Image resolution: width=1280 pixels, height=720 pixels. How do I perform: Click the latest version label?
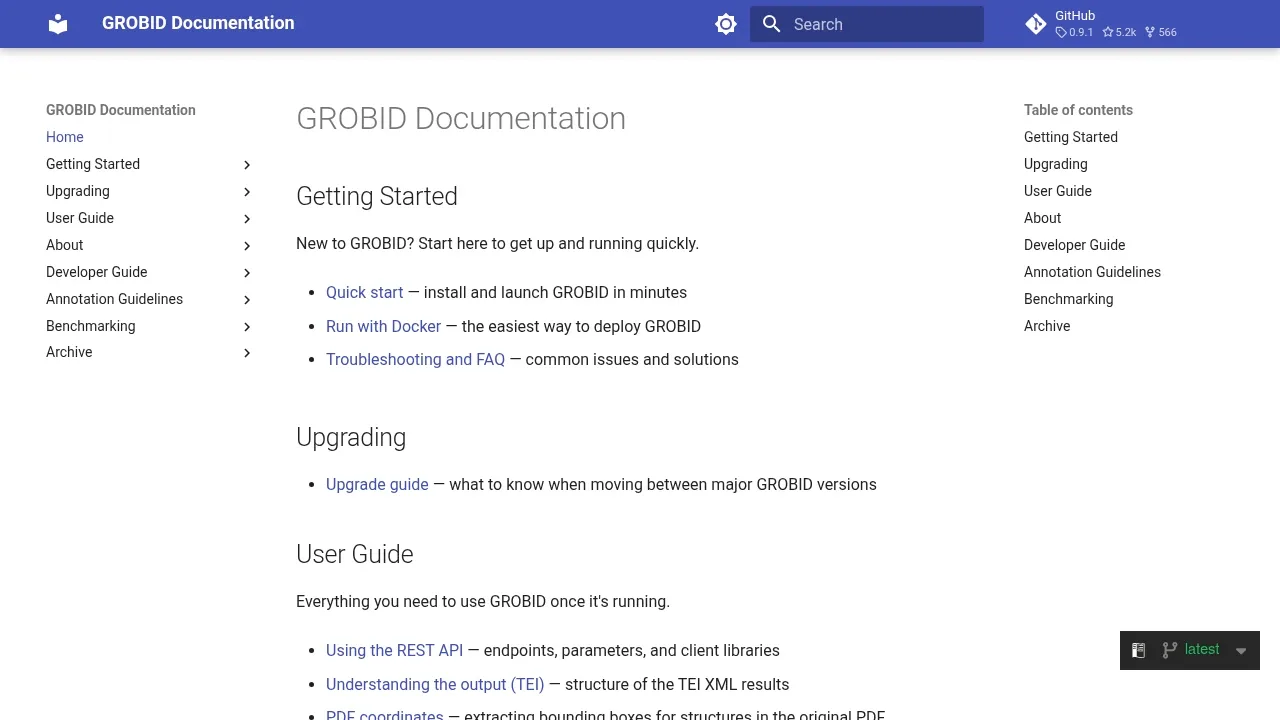(x=1202, y=649)
